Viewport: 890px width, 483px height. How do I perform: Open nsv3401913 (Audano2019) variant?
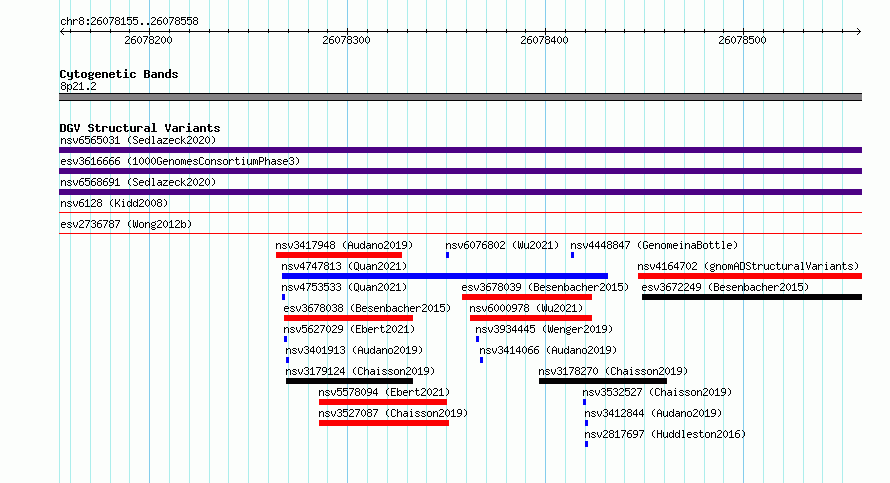pyautogui.click(x=354, y=350)
